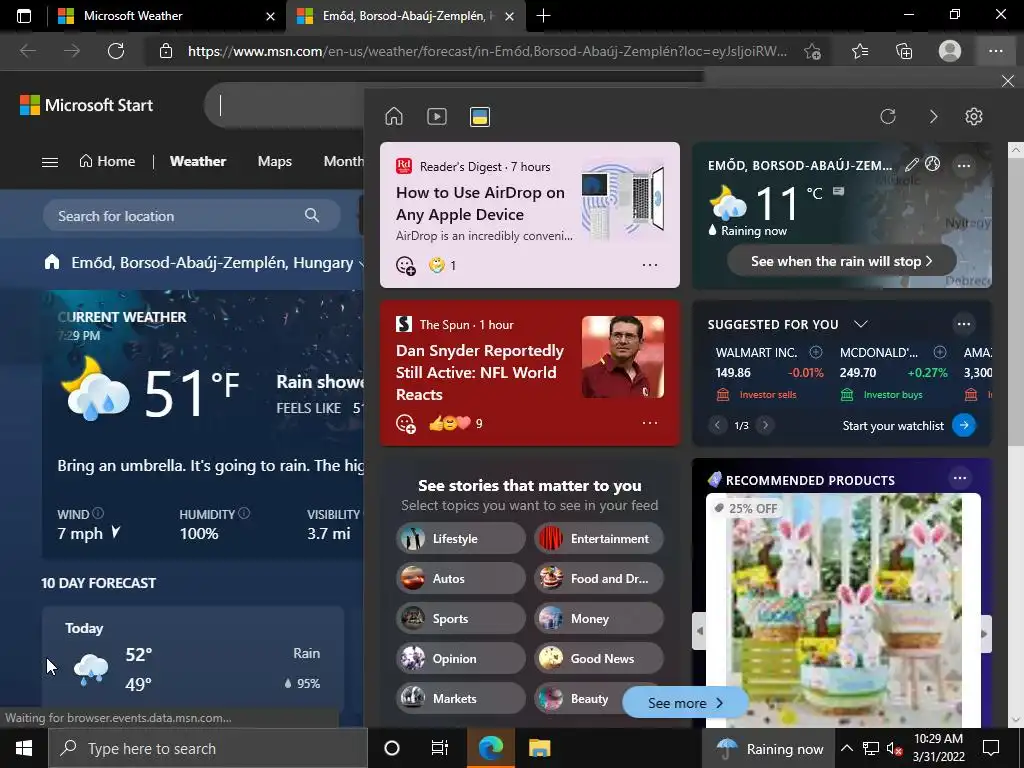The width and height of the screenshot is (1024, 768).
Task: Select the Entertainment topic
Action: [599, 539]
